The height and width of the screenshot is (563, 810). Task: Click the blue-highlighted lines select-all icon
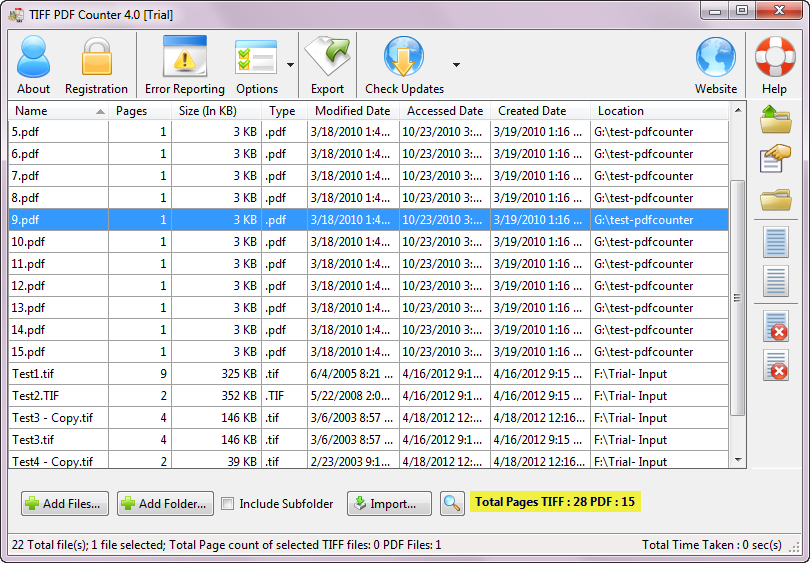pyautogui.click(x=775, y=242)
